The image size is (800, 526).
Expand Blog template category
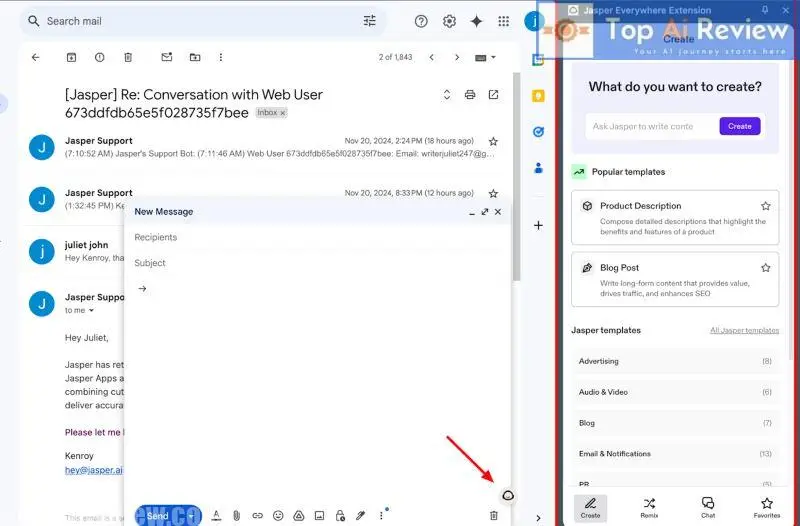675,423
